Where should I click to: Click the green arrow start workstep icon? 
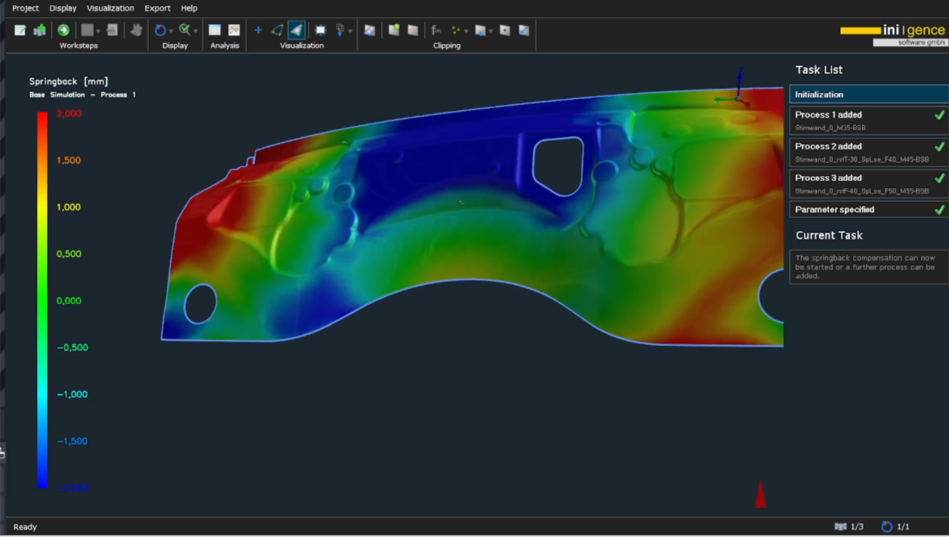[63, 30]
